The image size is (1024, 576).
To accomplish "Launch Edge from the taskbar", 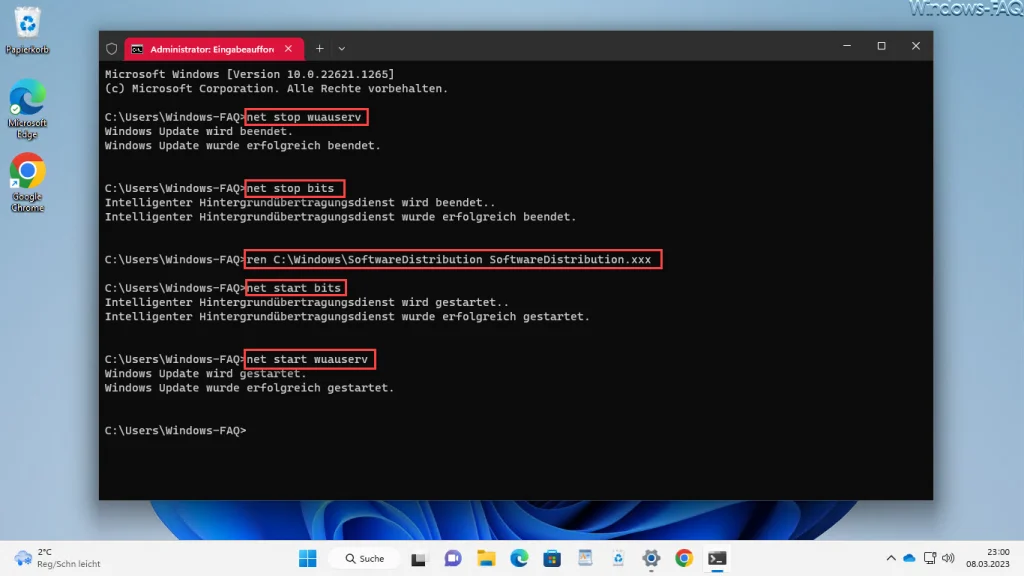I will [519, 558].
